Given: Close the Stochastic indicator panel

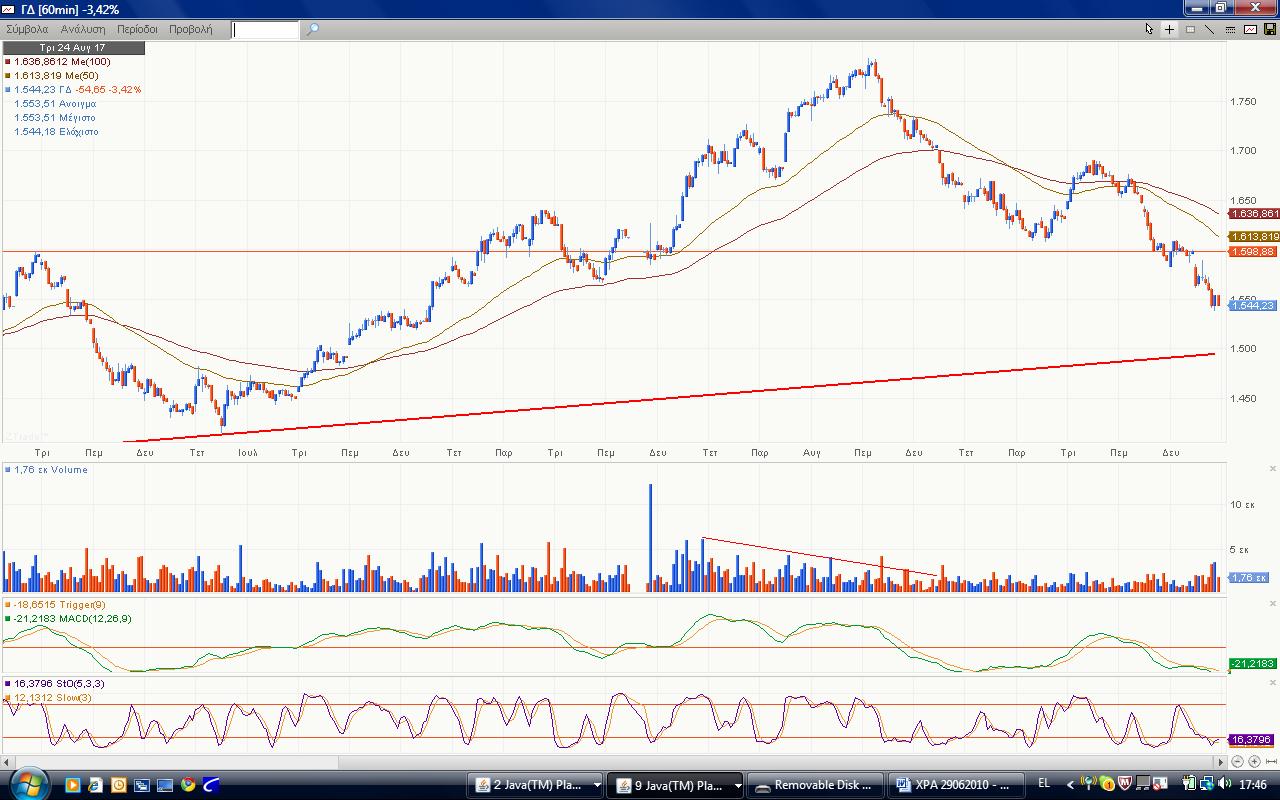Looking at the screenshot, I should point(1273,682).
